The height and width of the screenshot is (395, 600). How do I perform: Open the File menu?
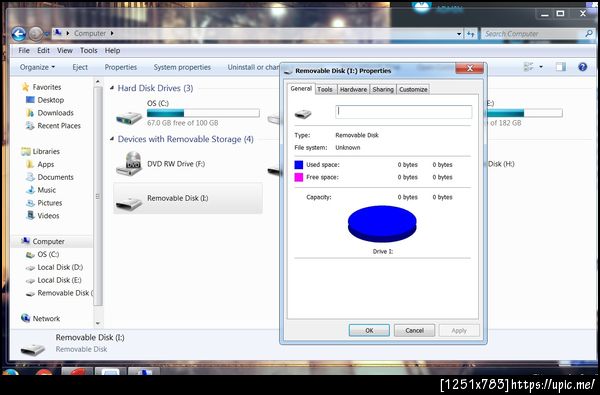24,51
